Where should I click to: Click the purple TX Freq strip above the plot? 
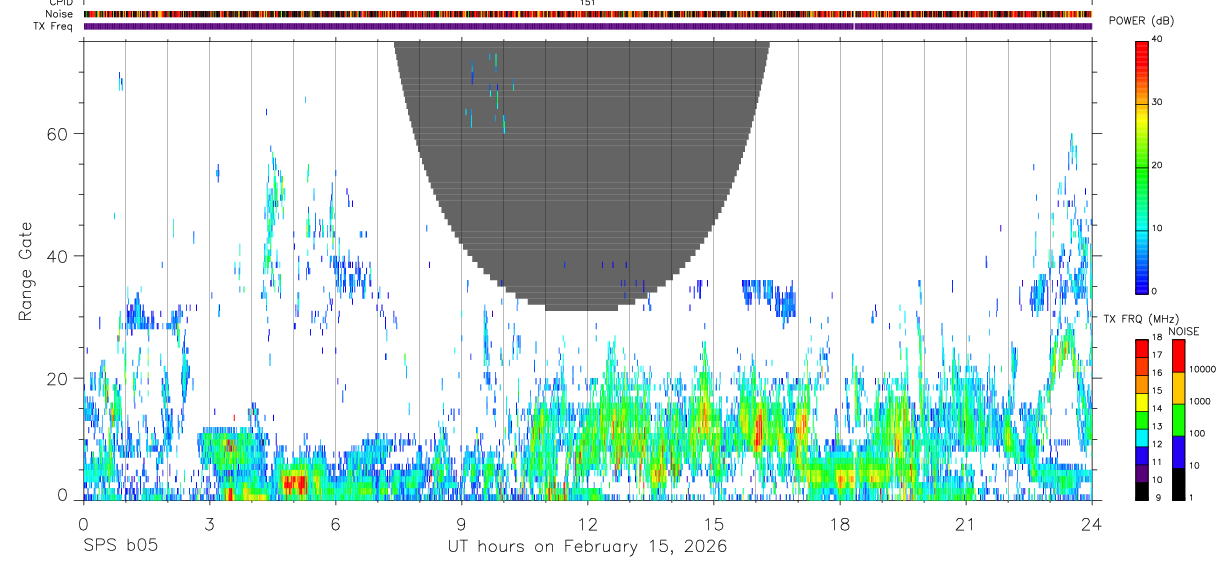pos(588,26)
